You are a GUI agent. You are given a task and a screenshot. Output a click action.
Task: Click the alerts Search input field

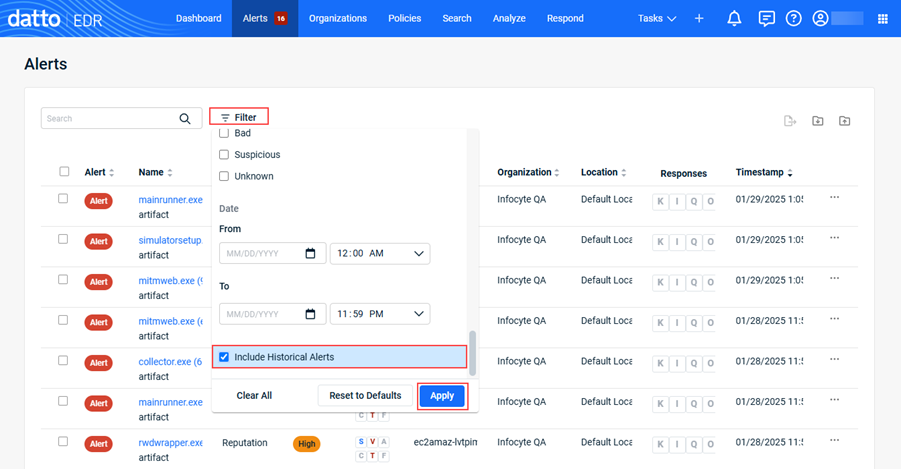[108, 119]
